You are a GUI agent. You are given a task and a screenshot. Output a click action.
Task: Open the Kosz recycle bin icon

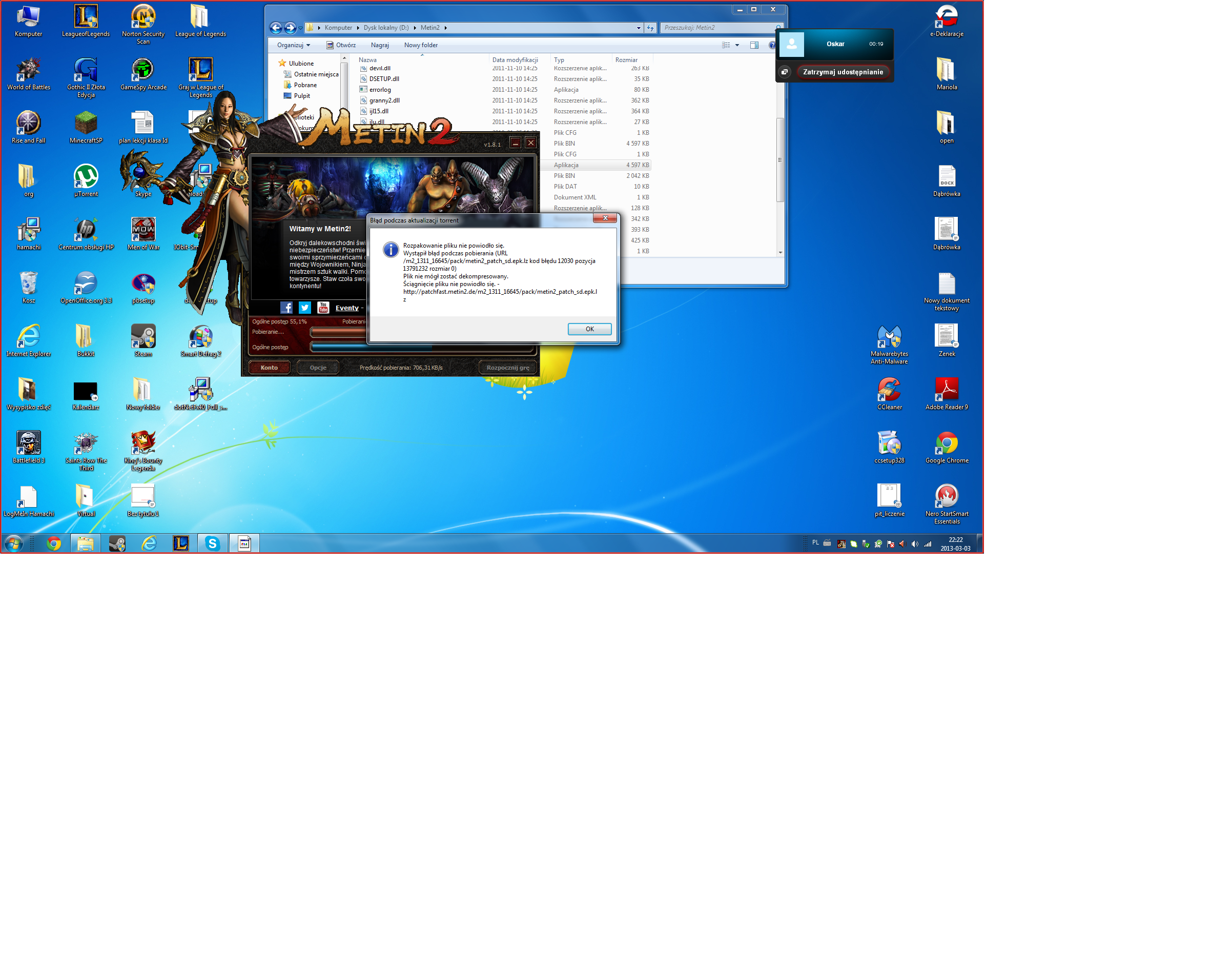point(28,288)
